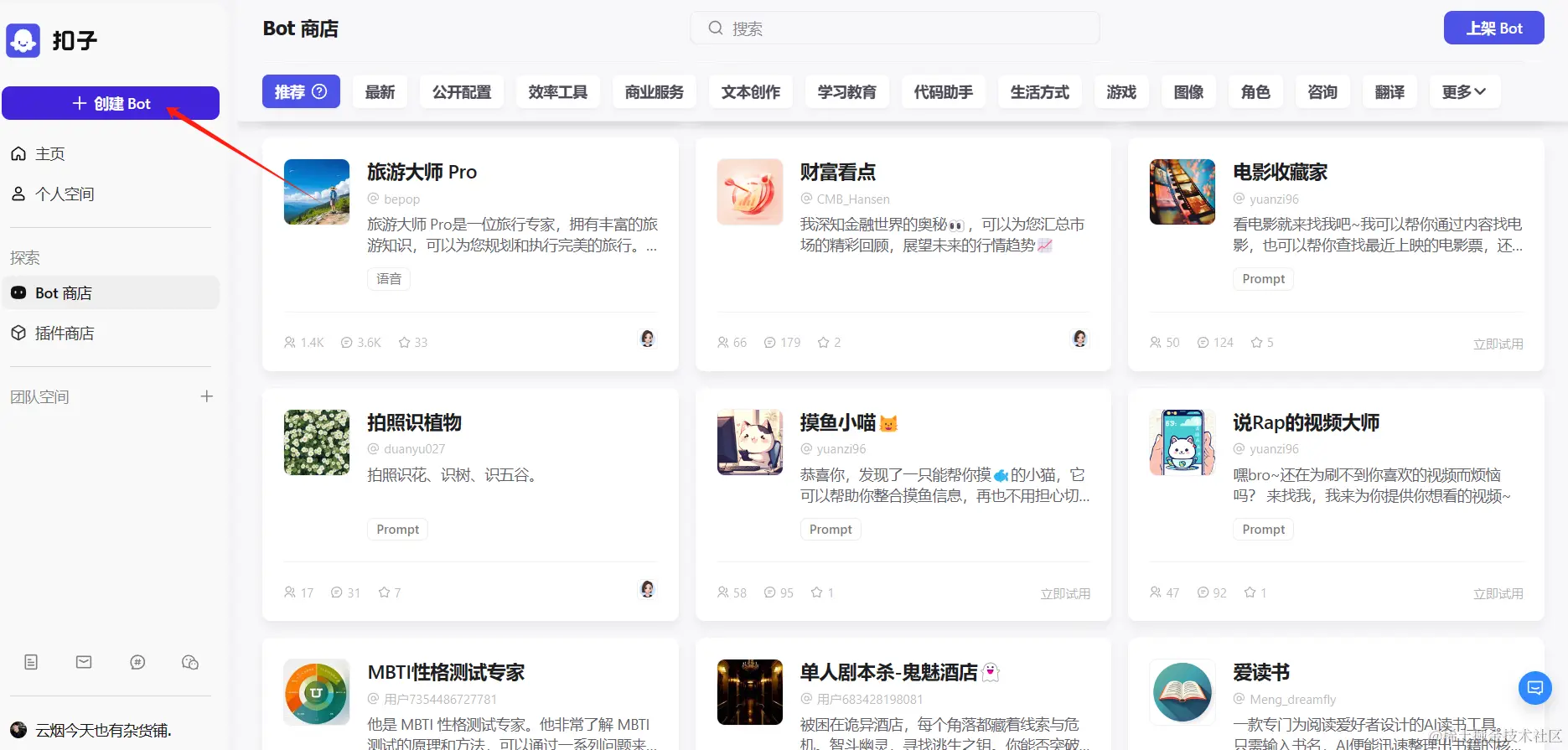Open 财富看点 bot thumbnail
The image size is (1568, 750).
[x=750, y=192]
